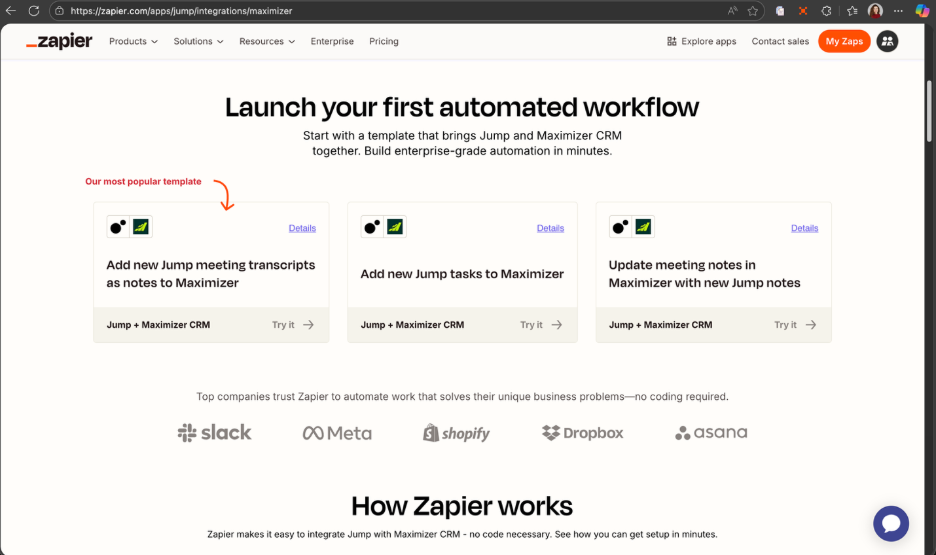
Task: Click 'Jump + Maximizer CRM' on the tasks card
Action: 412,325
